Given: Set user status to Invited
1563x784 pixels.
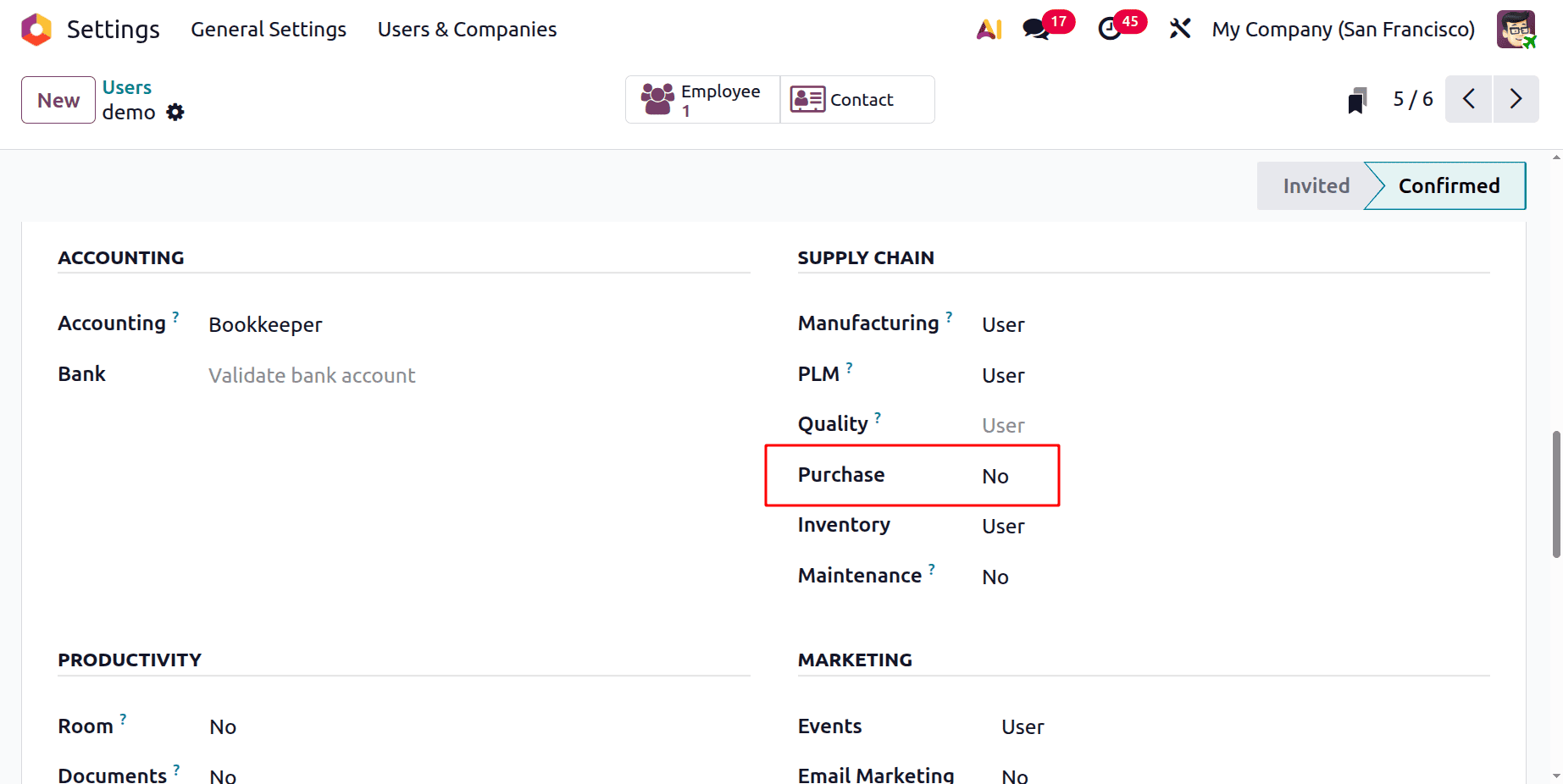Looking at the screenshot, I should [1316, 185].
